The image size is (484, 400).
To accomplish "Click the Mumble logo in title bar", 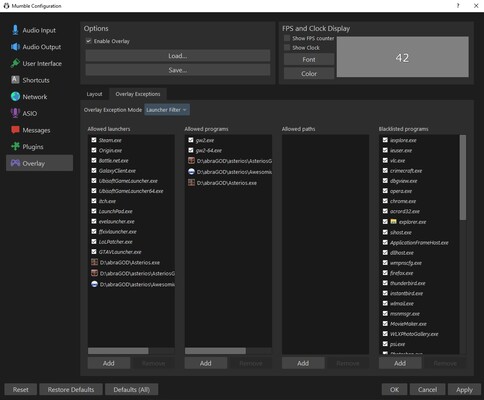I will (6, 6).
